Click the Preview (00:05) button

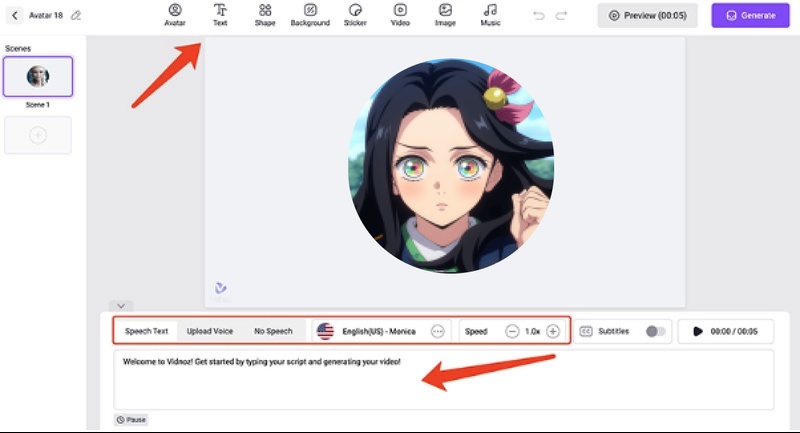[648, 15]
